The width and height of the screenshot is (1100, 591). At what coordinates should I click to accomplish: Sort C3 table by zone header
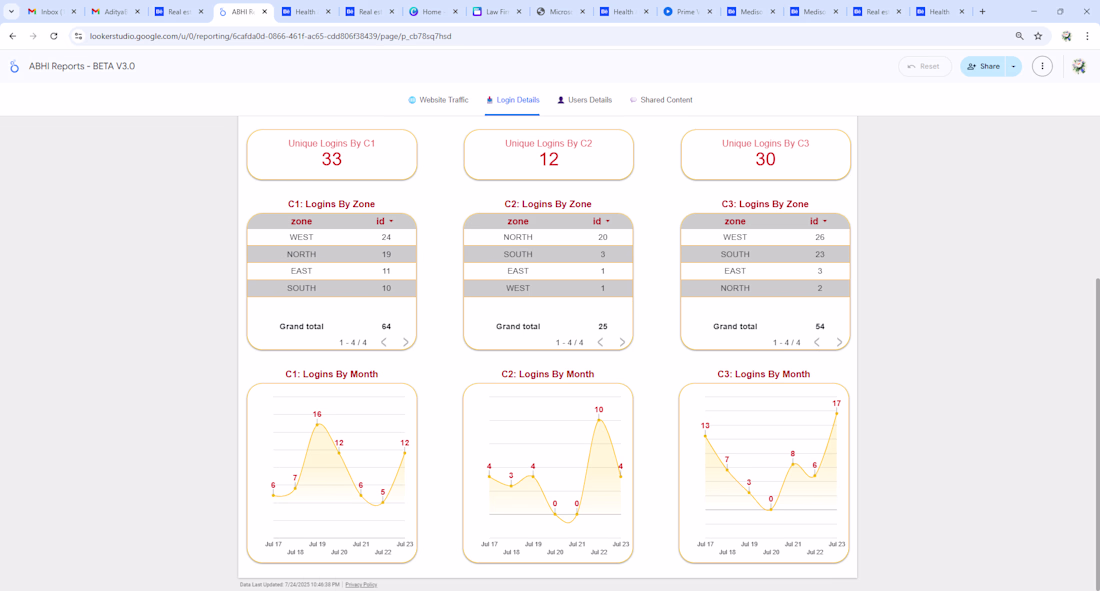click(735, 221)
